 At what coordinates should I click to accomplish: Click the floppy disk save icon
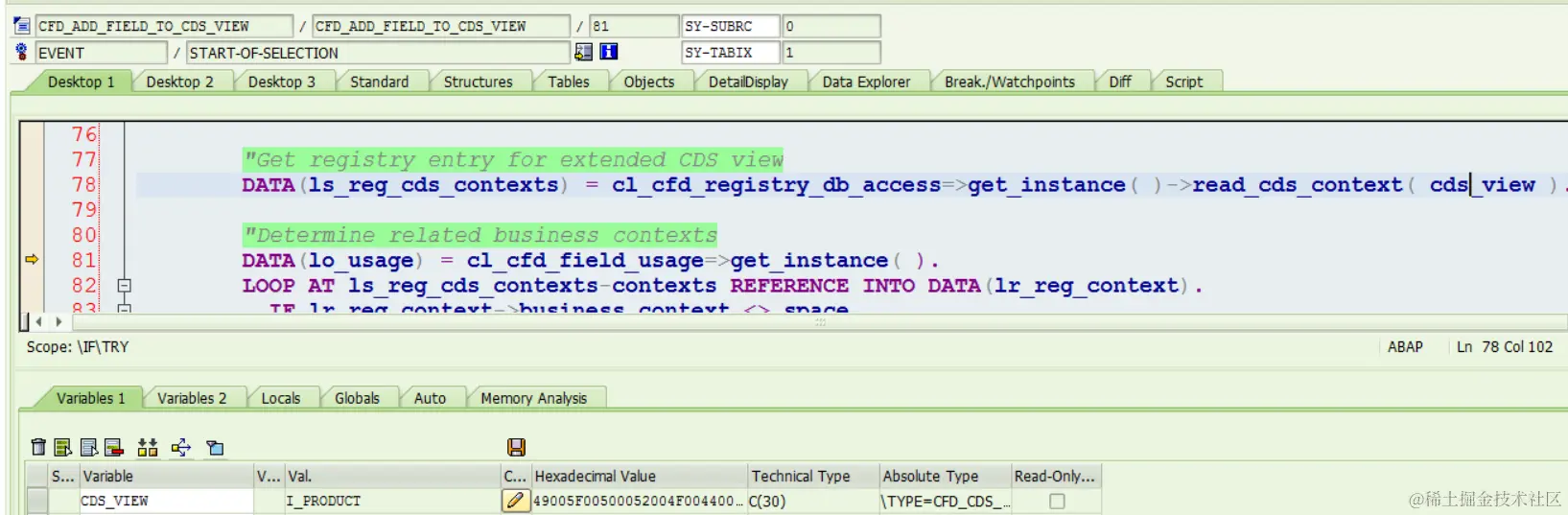[516, 447]
